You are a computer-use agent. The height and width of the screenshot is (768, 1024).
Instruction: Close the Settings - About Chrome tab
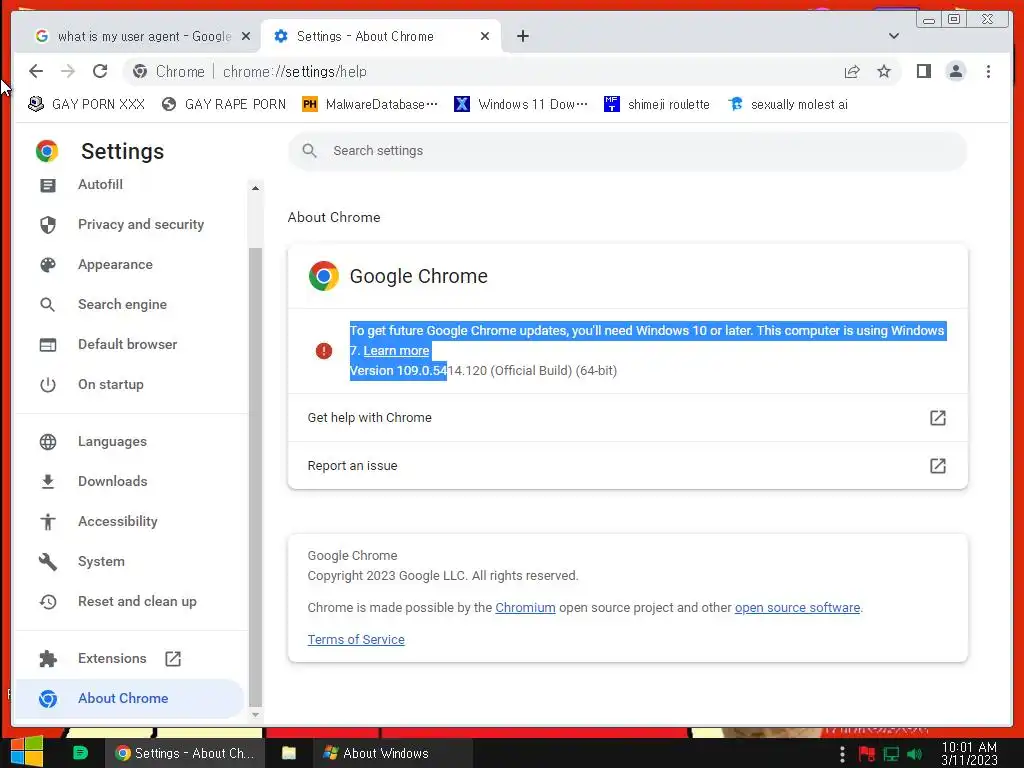coord(485,36)
